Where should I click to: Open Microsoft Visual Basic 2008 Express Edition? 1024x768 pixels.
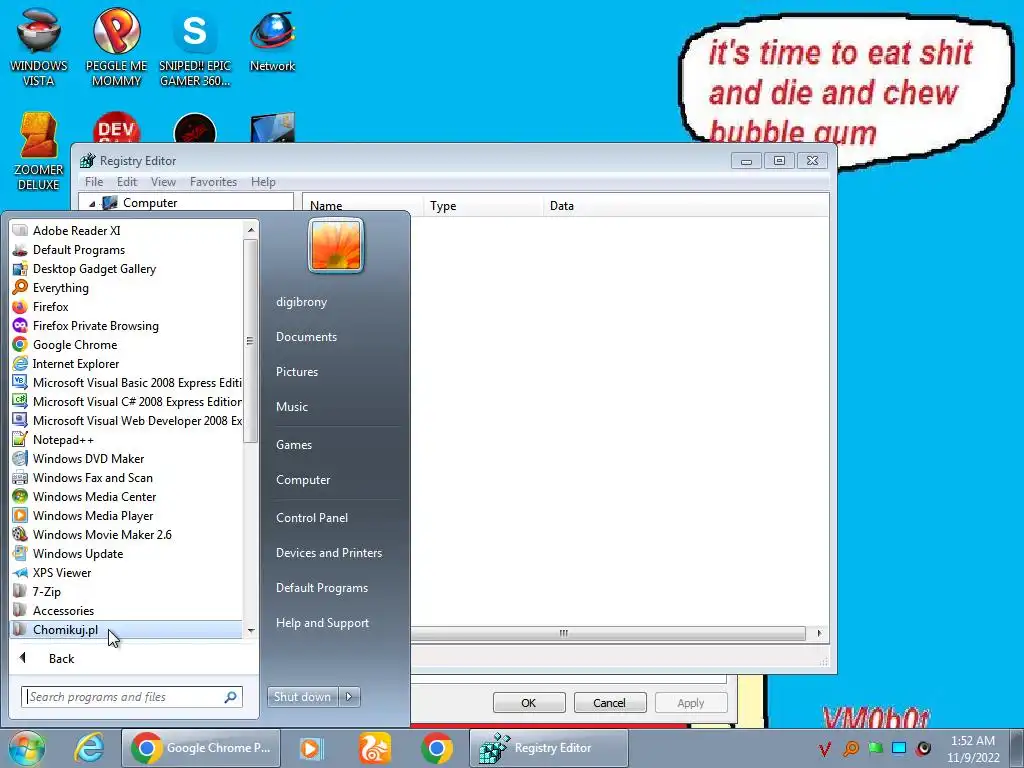[127, 382]
